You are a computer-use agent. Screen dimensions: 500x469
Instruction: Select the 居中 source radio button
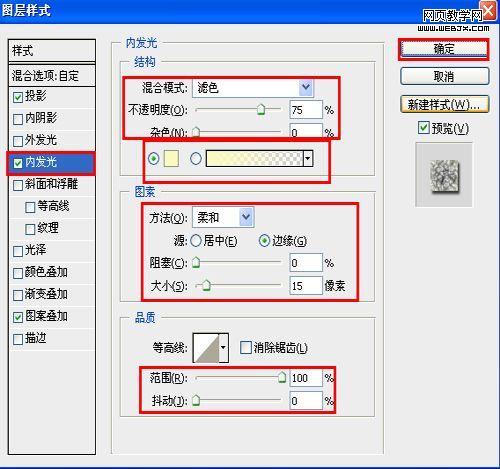(196, 240)
